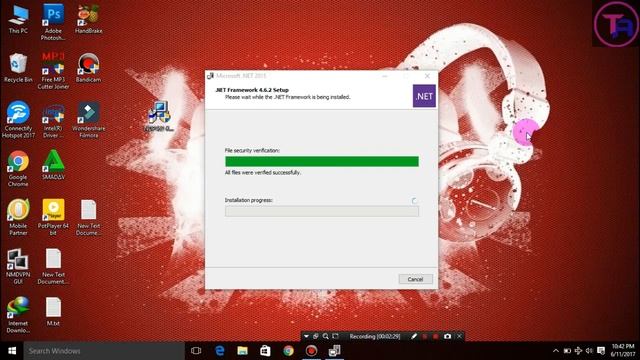The width and height of the screenshot is (640, 360).
Task: Select the Wondershare Filmora shortcut
Action: click(x=88, y=120)
